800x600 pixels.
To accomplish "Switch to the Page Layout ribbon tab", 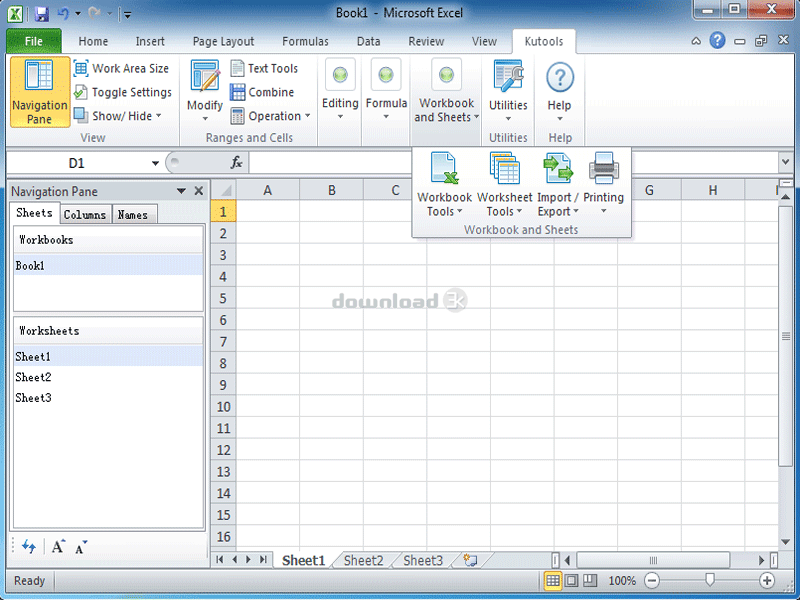I will (x=223, y=42).
